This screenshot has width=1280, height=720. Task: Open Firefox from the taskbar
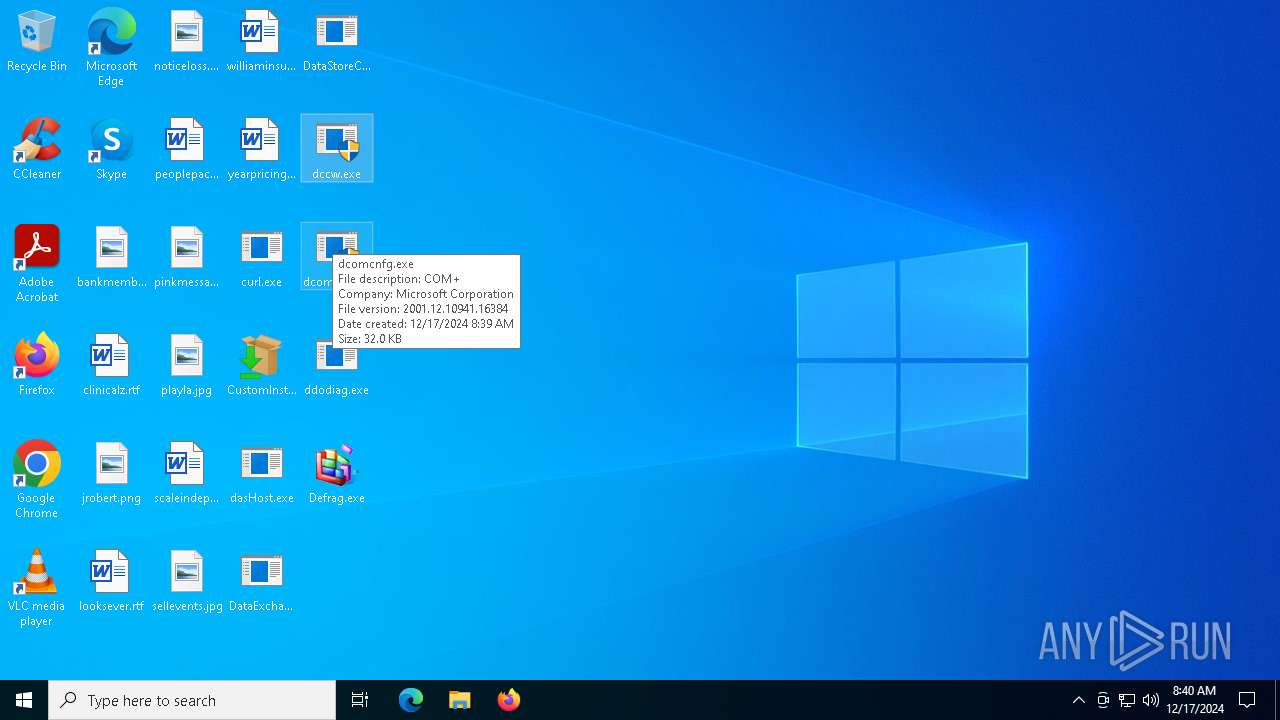509,700
